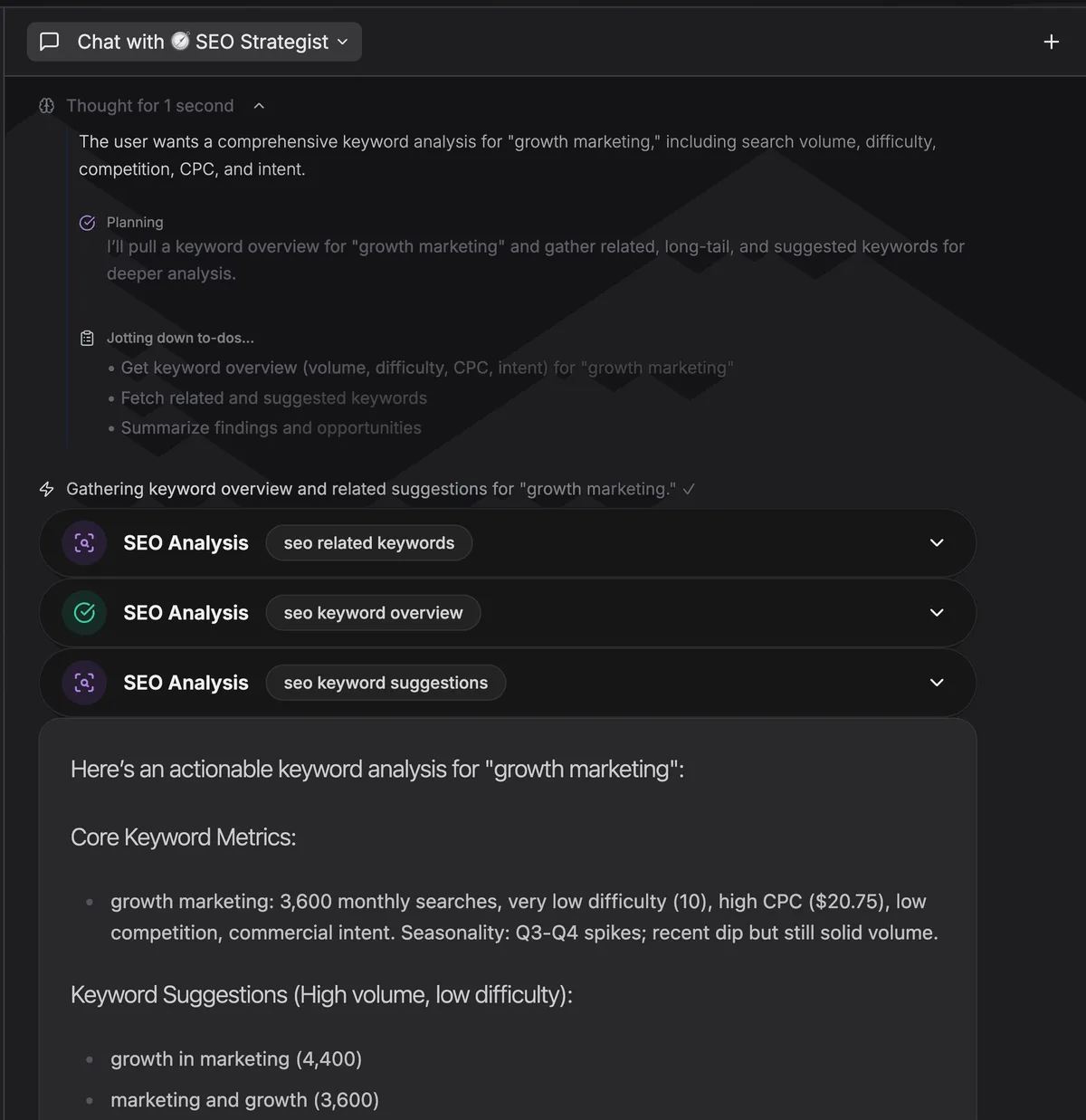Open the SEO Strategist chat dropdown
This screenshot has width=1086, height=1120.
click(195, 42)
